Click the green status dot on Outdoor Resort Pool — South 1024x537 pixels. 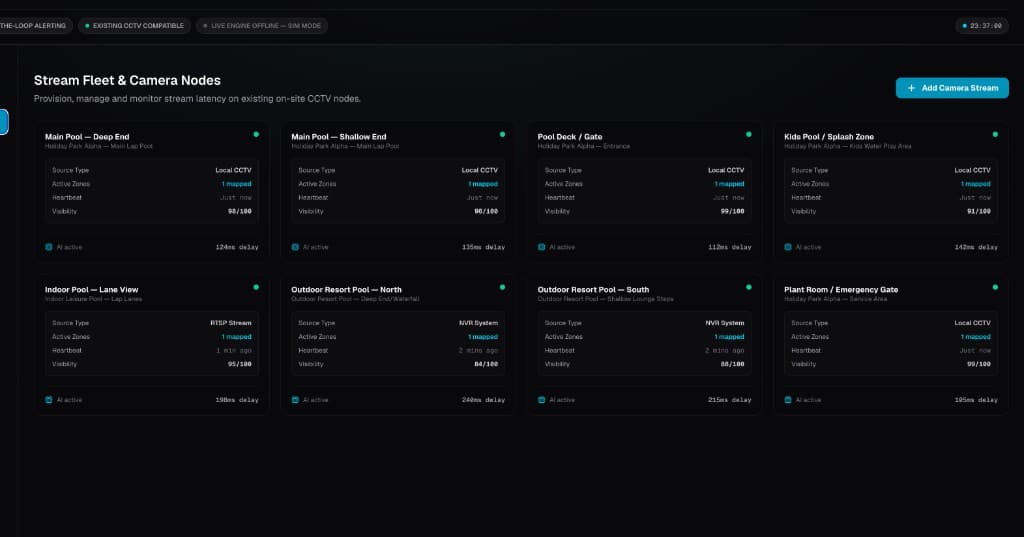click(x=748, y=287)
